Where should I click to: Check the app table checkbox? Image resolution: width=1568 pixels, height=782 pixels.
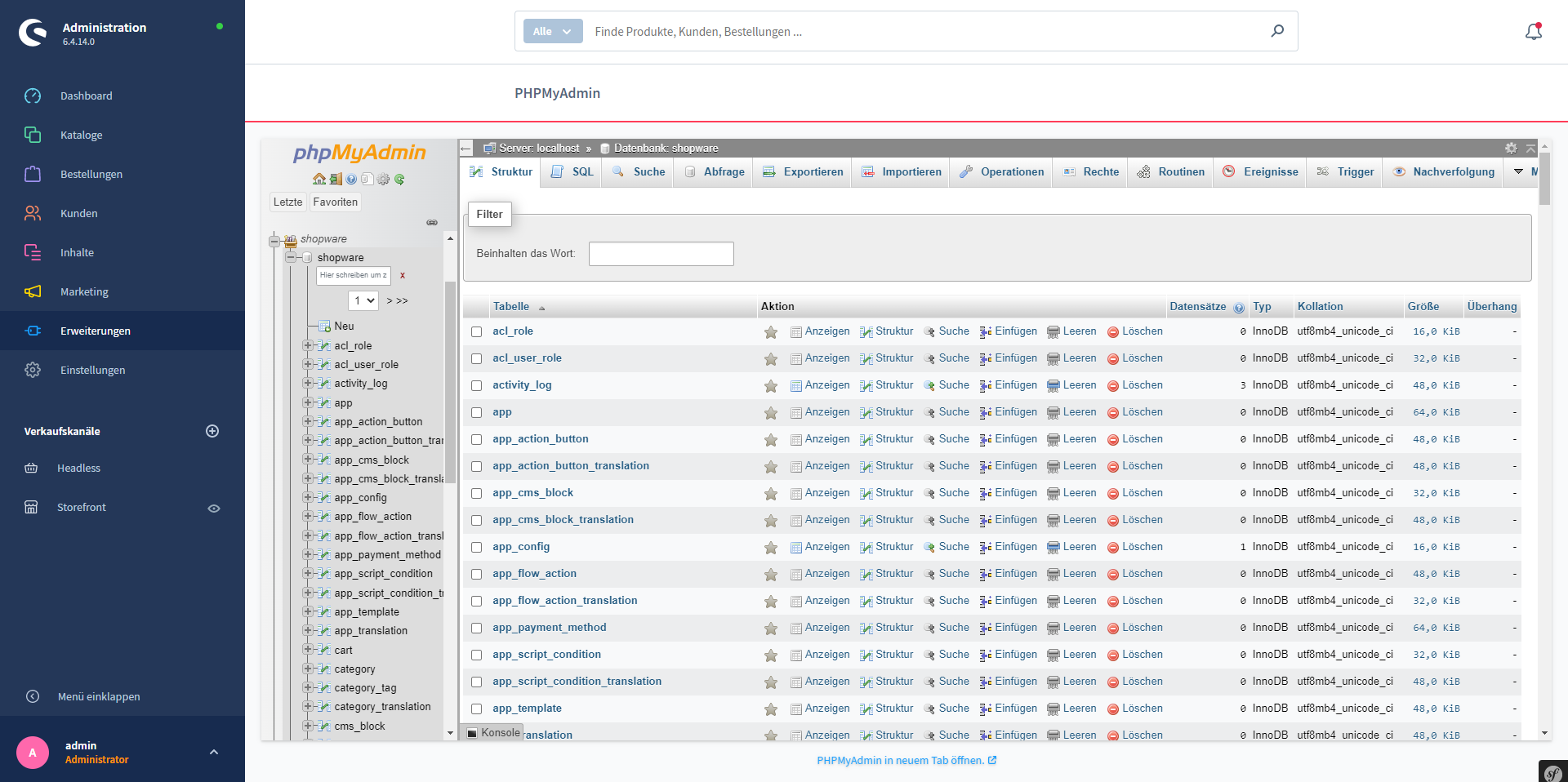(476, 412)
